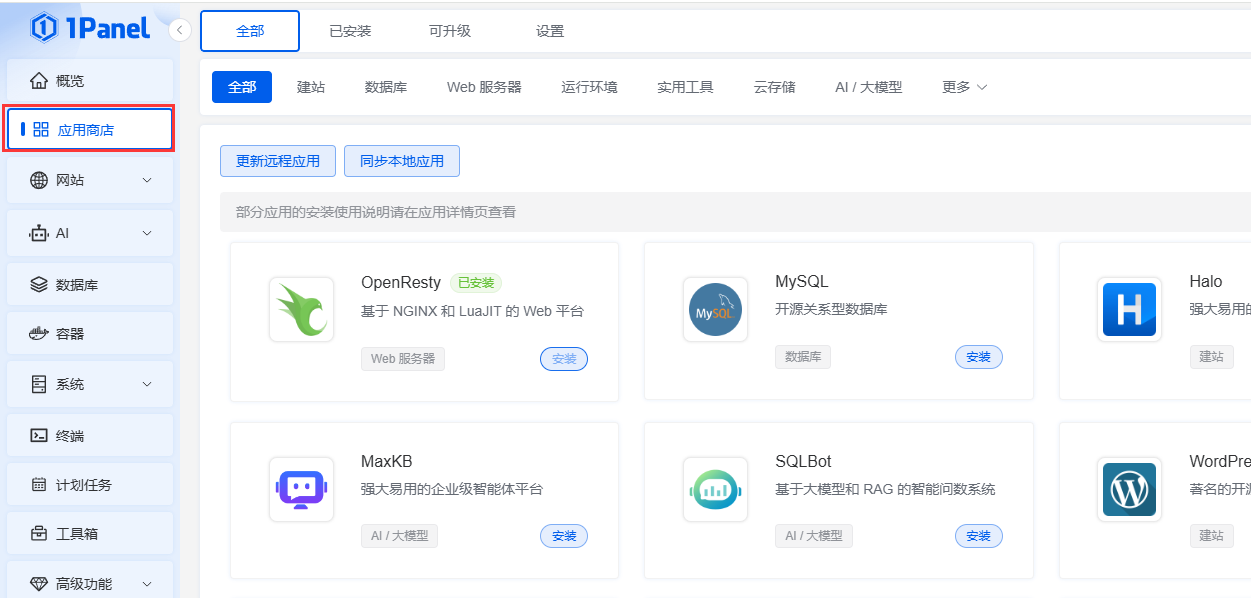Screen dimensions: 1251x598
Task: Click the grid icon beside 应用商店
Action: 41,129
